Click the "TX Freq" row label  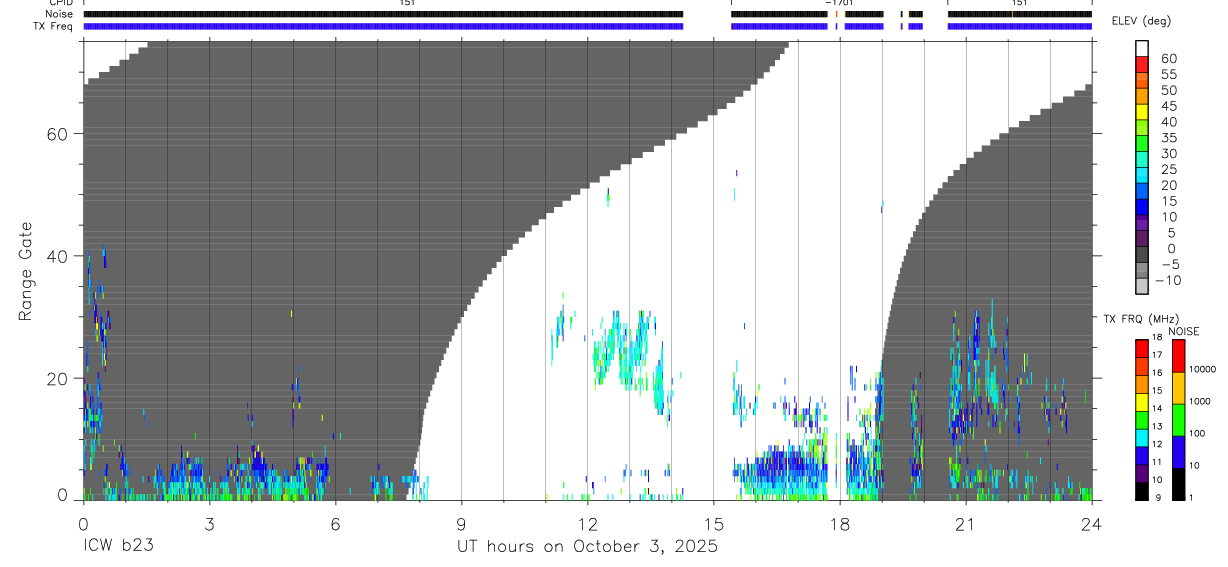54,26
